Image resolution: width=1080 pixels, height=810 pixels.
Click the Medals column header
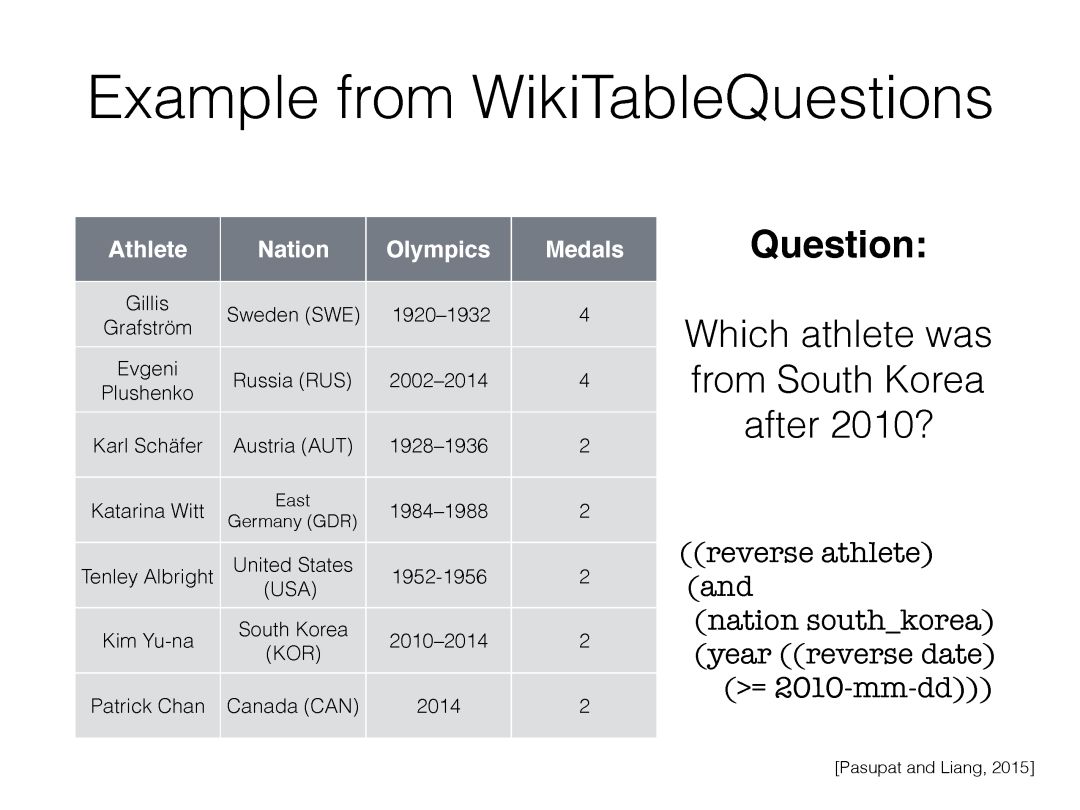pos(584,249)
